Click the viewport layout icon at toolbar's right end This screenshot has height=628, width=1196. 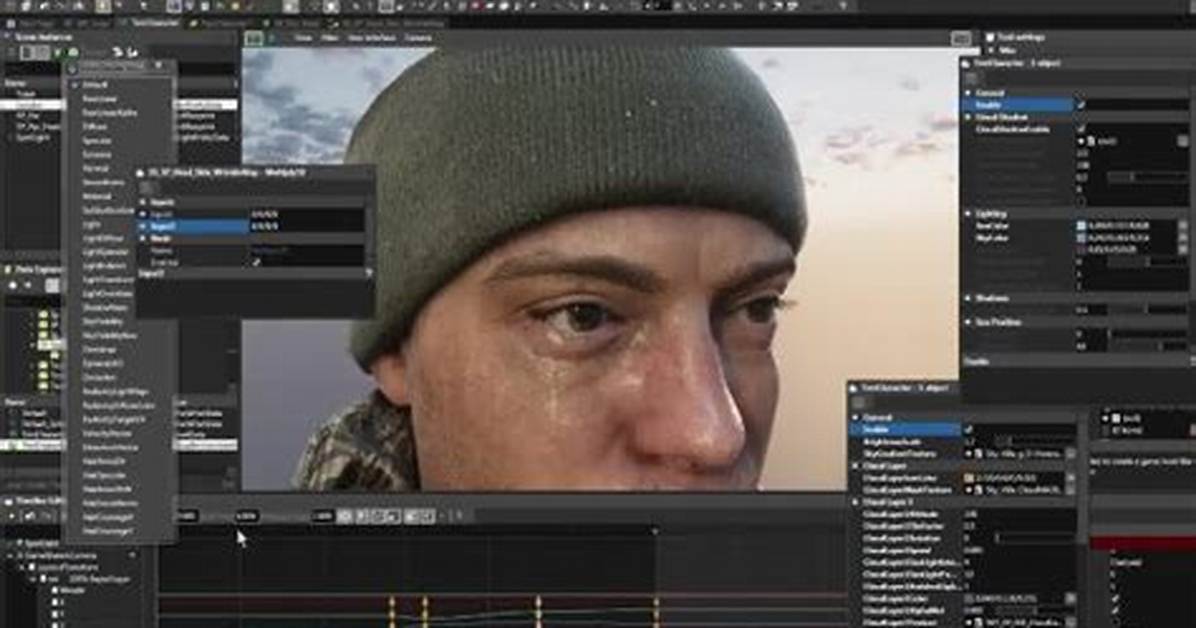[x=962, y=38]
